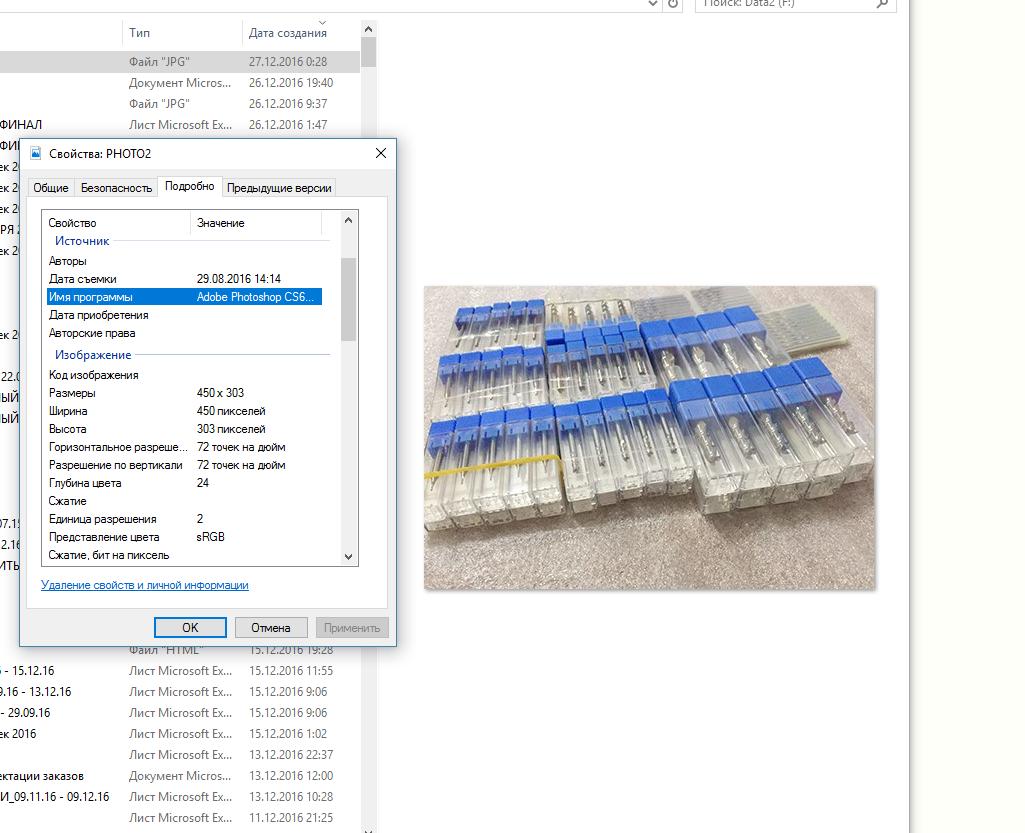Click the Авторы property row
The width and height of the screenshot is (1025, 833).
(184, 261)
